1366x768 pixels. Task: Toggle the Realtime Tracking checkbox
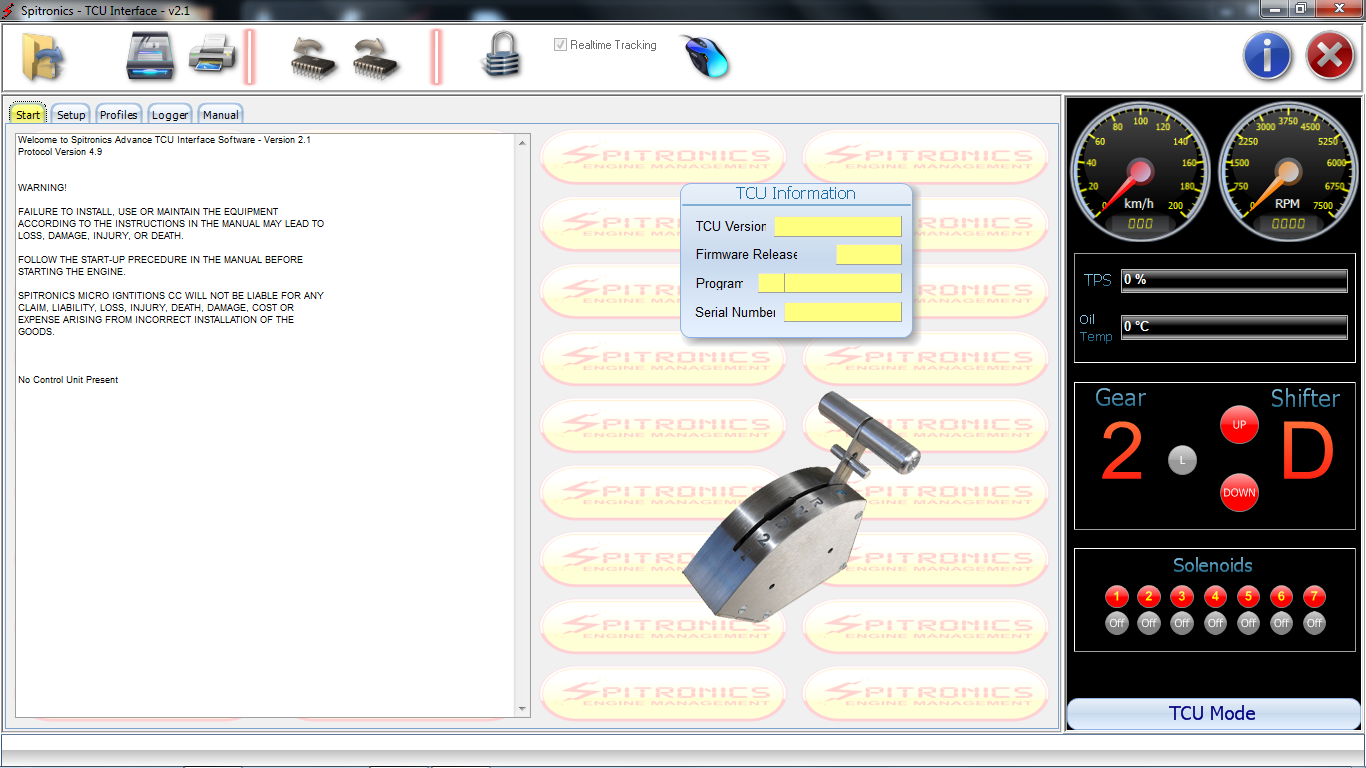[x=561, y=45]
